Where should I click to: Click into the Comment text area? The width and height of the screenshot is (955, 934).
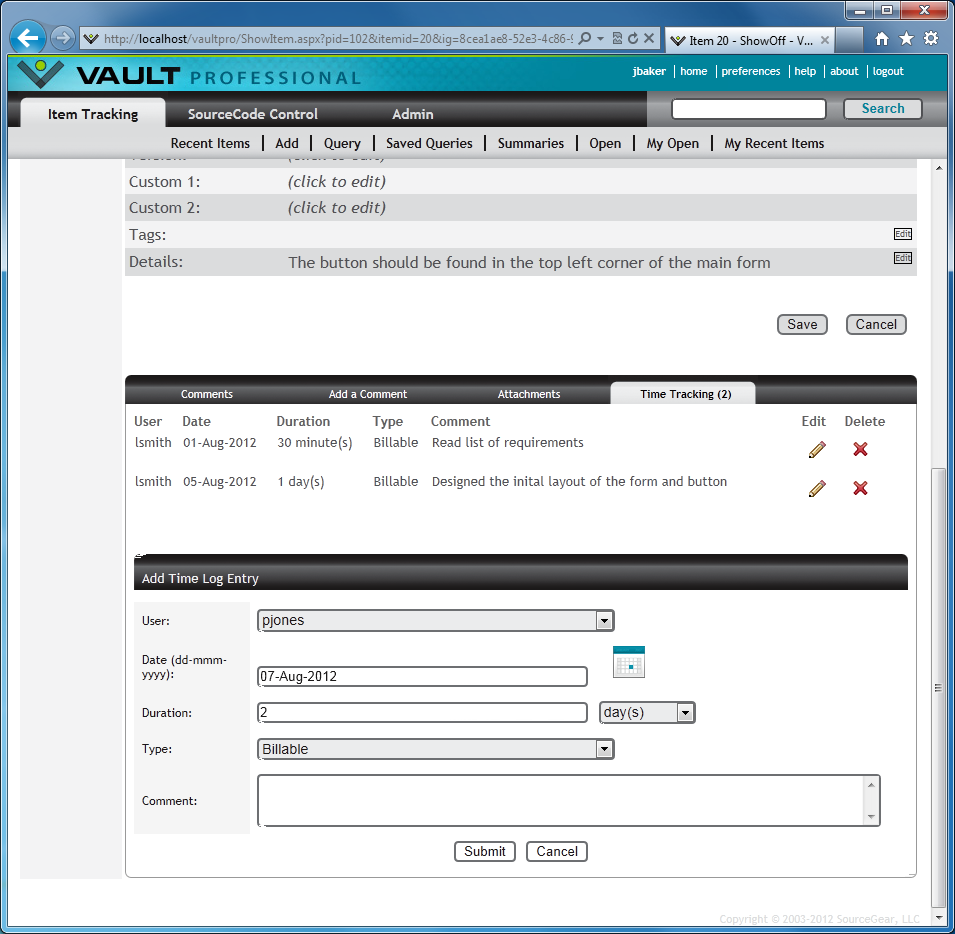tap(560, 801)
